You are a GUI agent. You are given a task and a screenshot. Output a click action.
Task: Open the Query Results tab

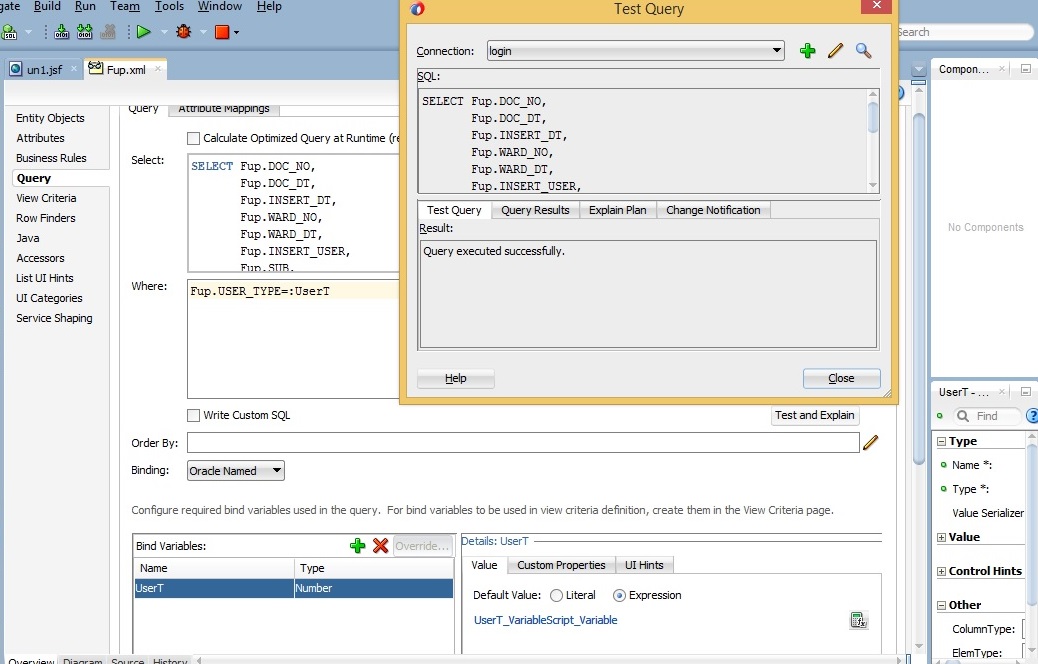[x=535, y=210]
